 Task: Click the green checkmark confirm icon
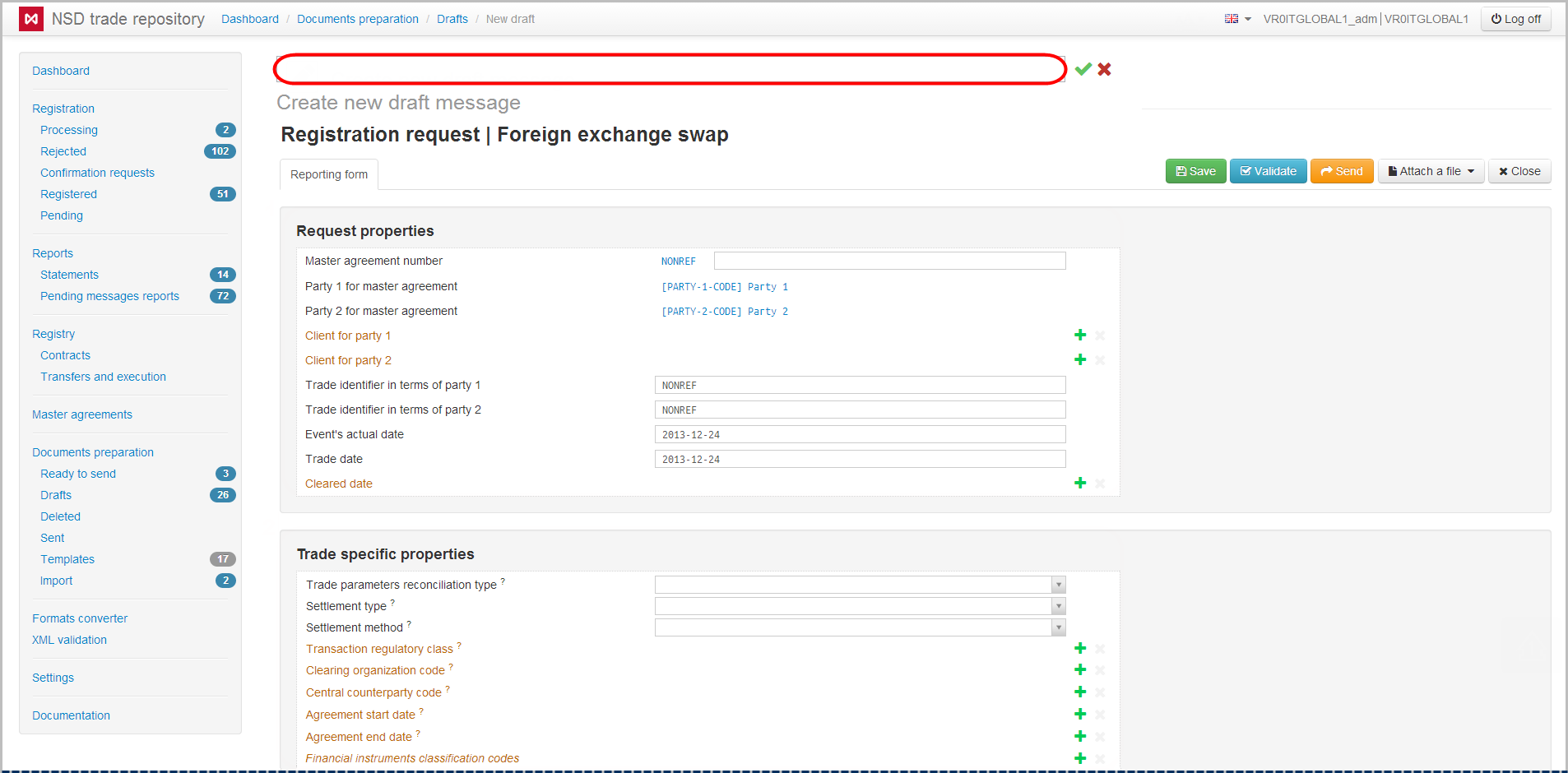point(1083,69)
